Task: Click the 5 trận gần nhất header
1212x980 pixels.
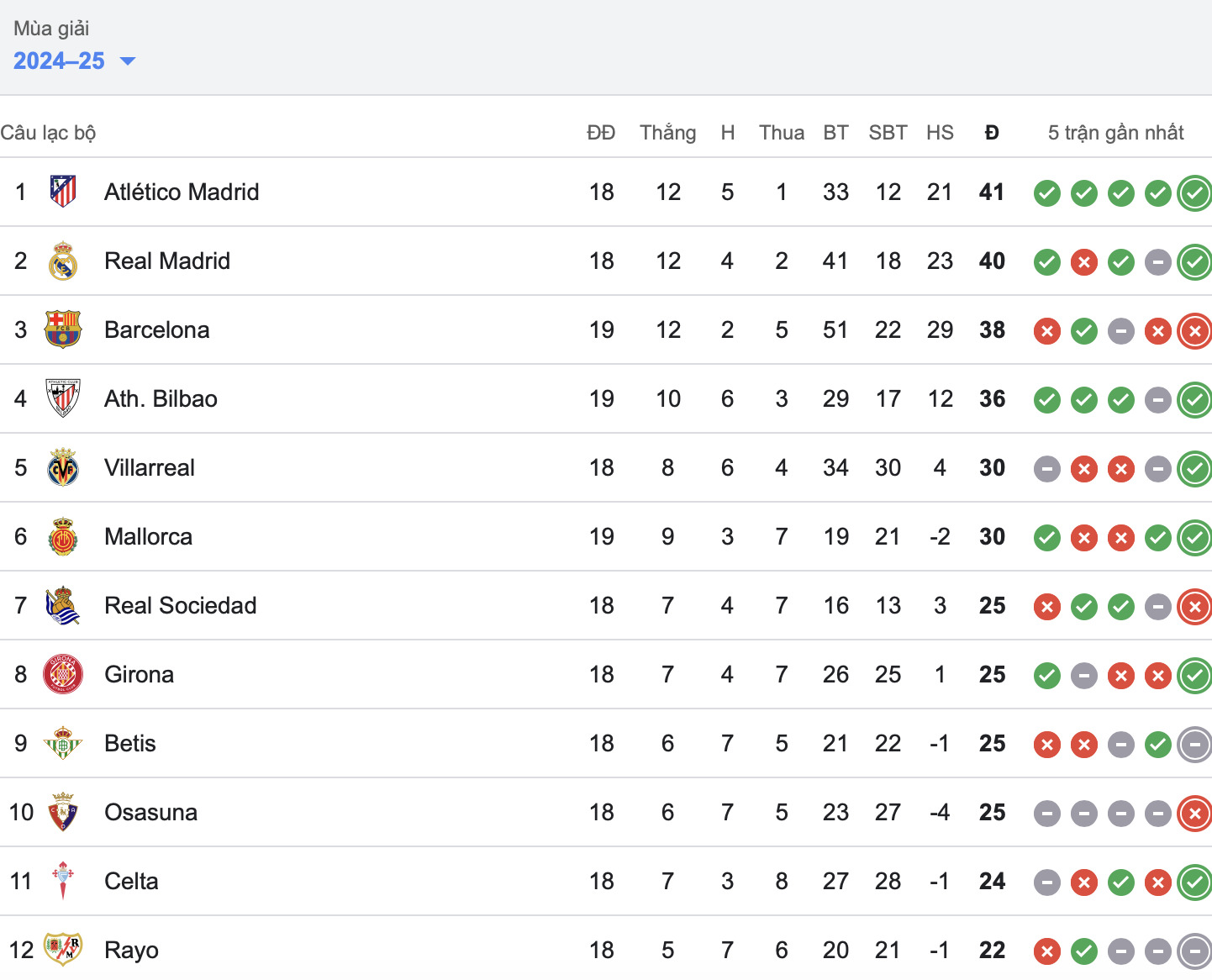Action: 1115,133
